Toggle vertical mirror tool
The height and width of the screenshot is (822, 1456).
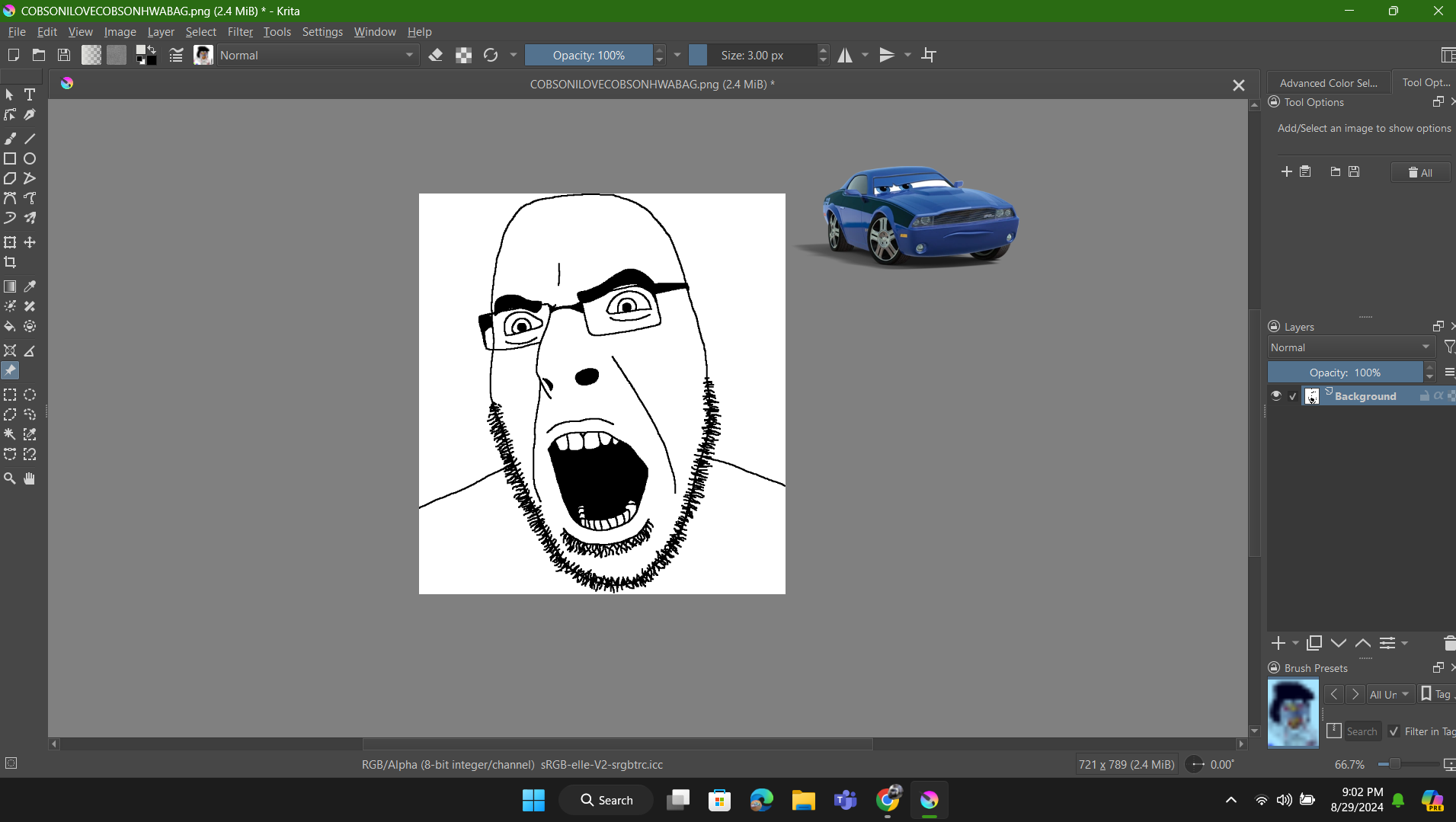(x=888, y=55)
